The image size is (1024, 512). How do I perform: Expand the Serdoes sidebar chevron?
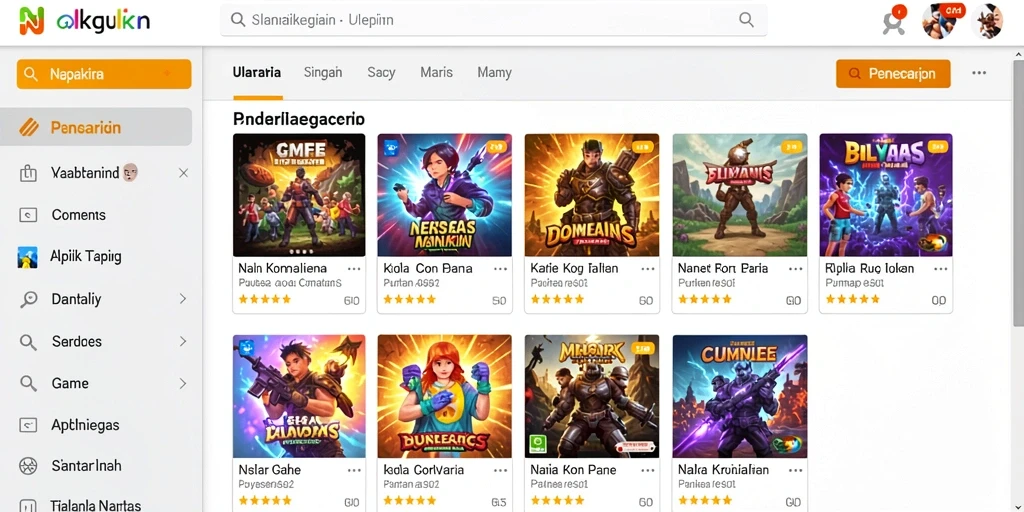[183, 342]
